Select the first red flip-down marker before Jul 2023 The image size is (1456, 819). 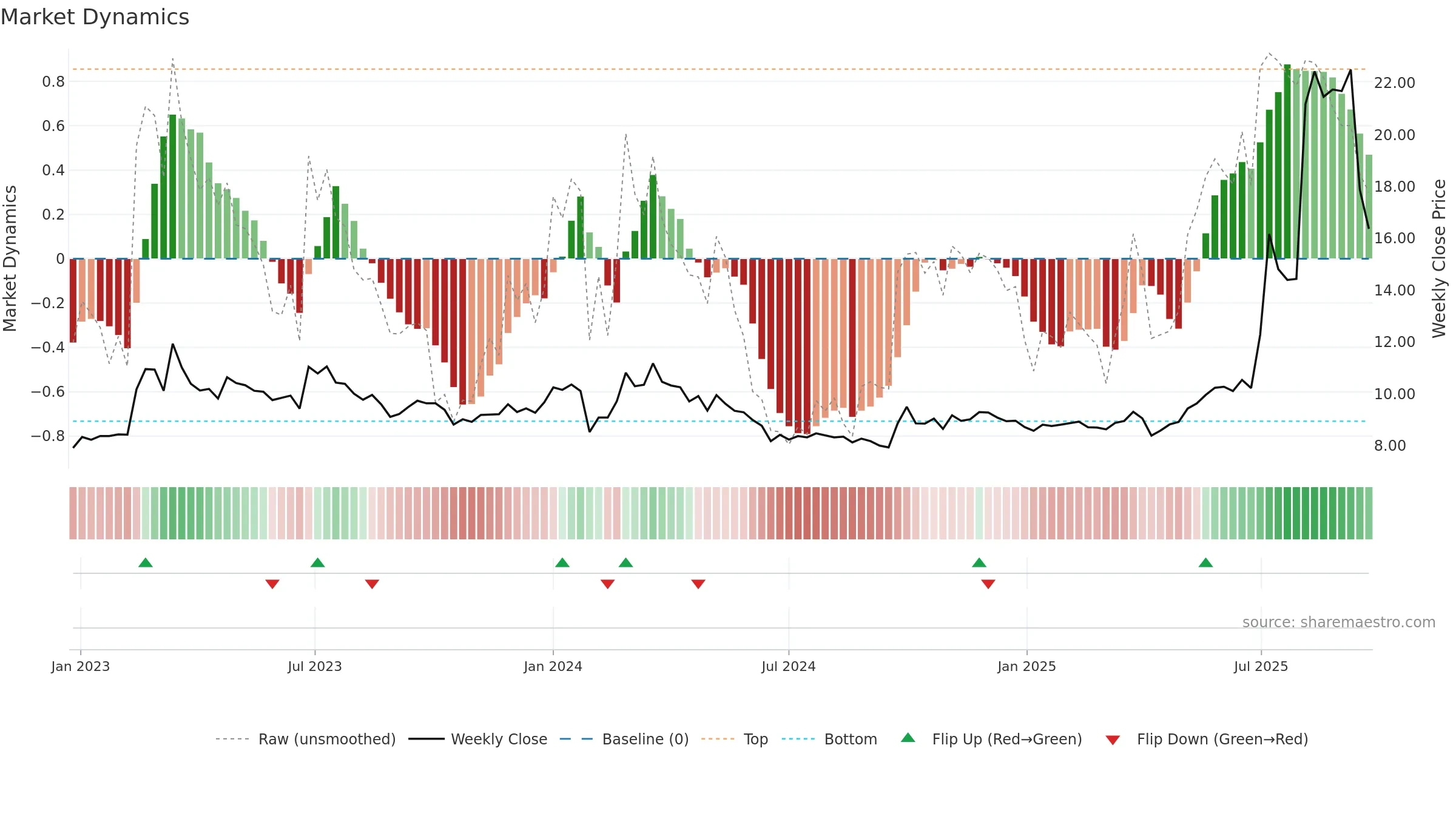(272, 584)
